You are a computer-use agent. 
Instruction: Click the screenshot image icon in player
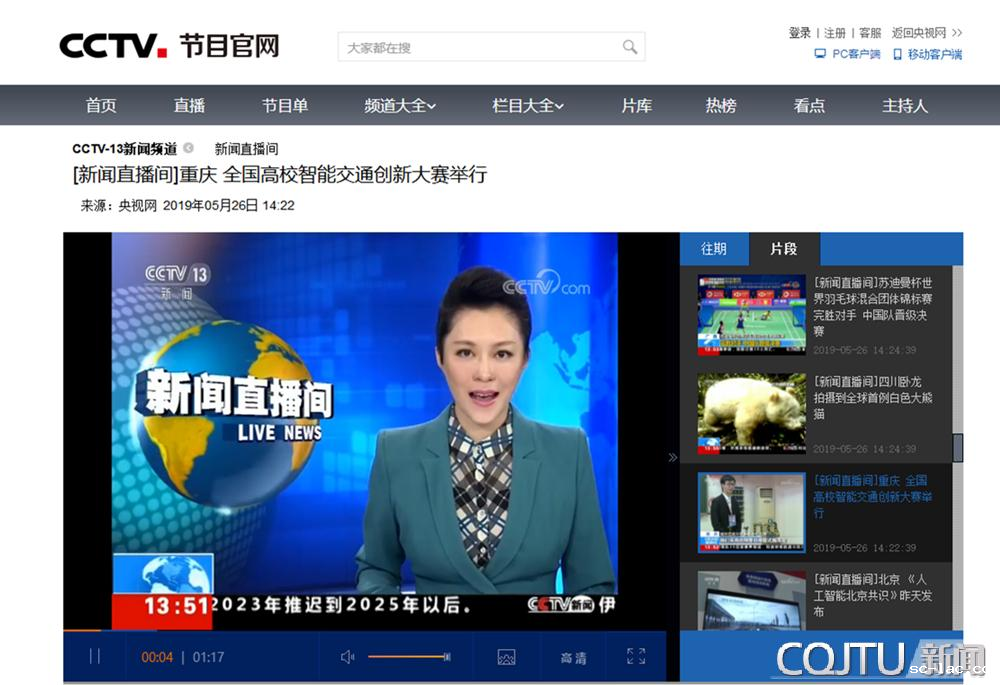pos(506,657)
